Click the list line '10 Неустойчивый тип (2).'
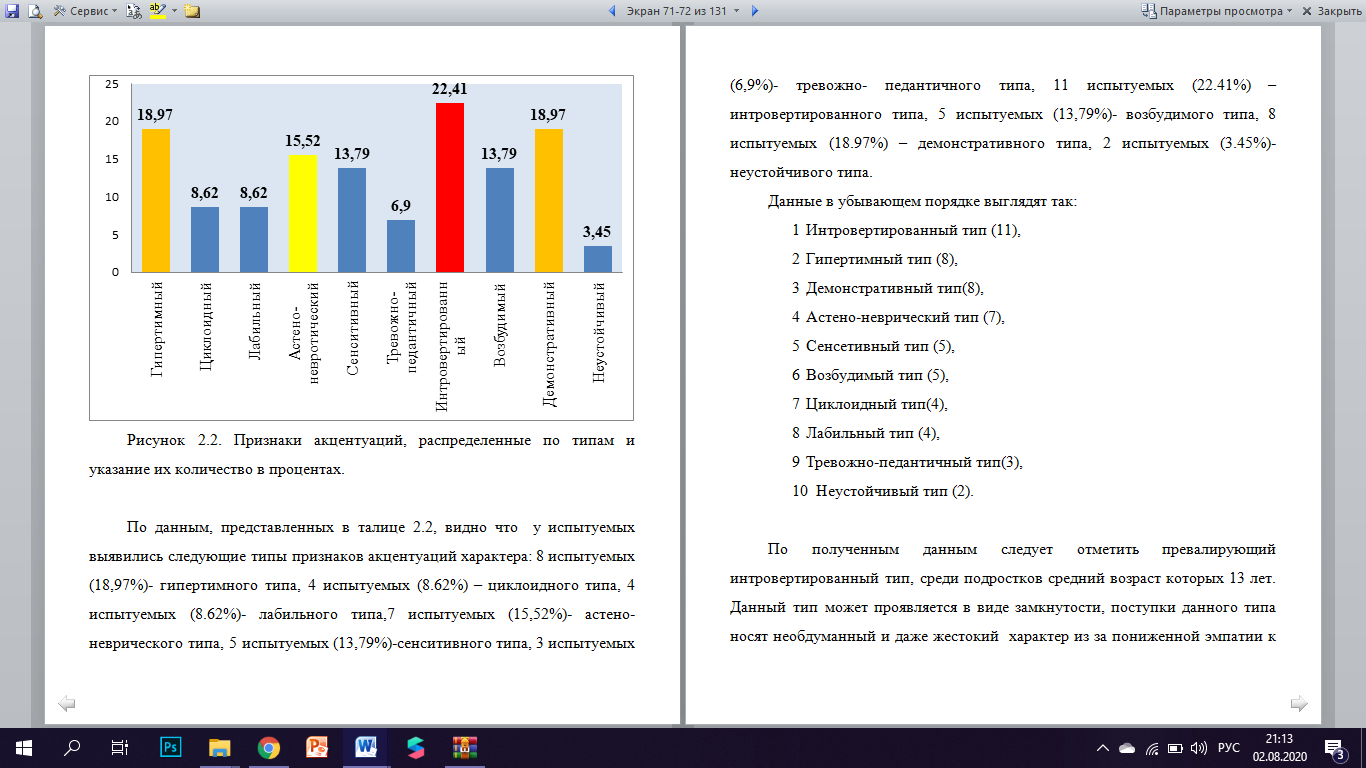This screenshot has width=1366, height=768. tap(882, 492)
